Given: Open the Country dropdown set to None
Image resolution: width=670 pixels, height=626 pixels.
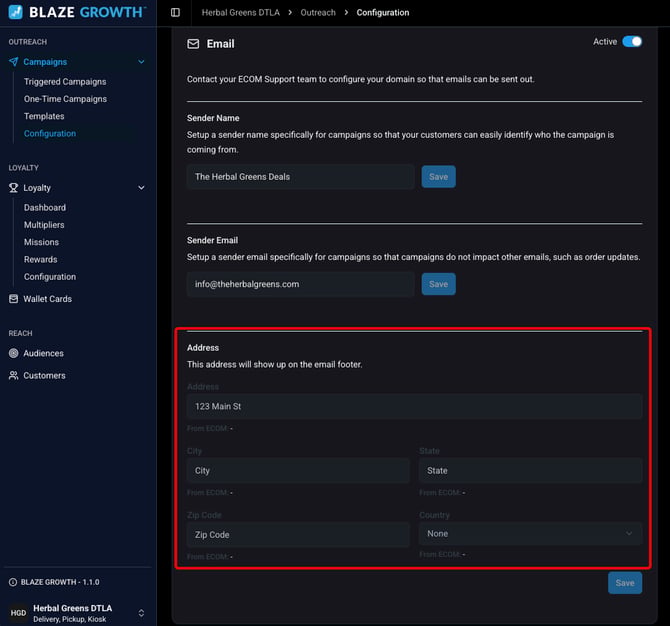Looking at the screenshot, I should pos(530,534).
